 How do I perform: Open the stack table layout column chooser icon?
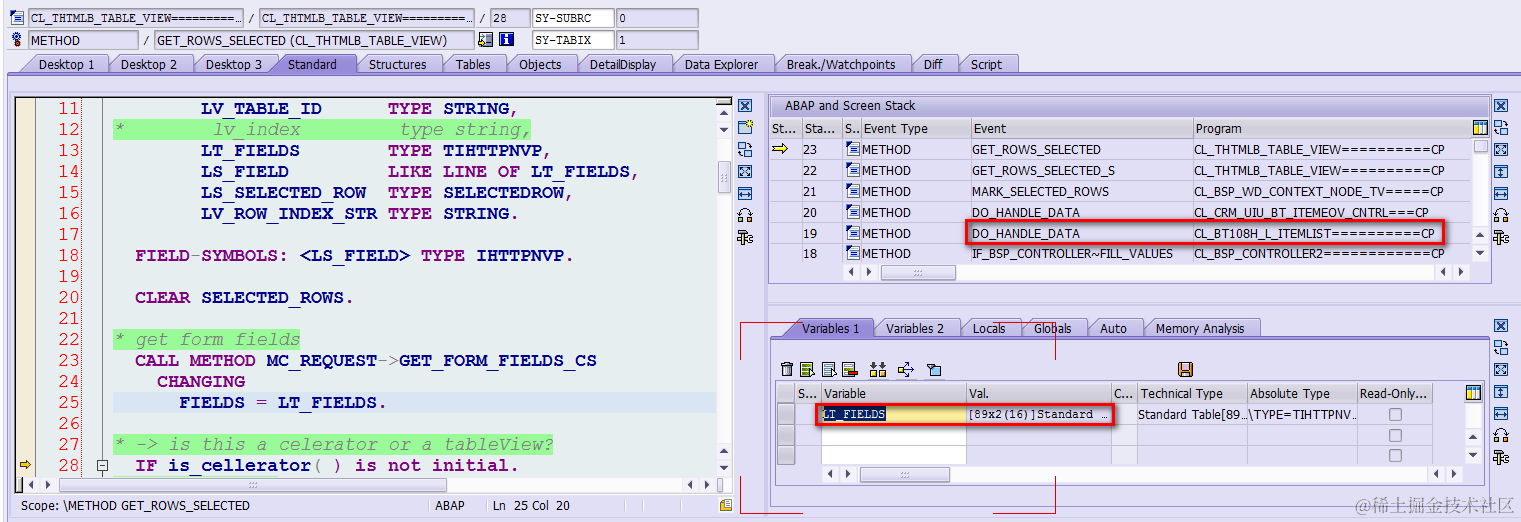[x=1480, y=128]
